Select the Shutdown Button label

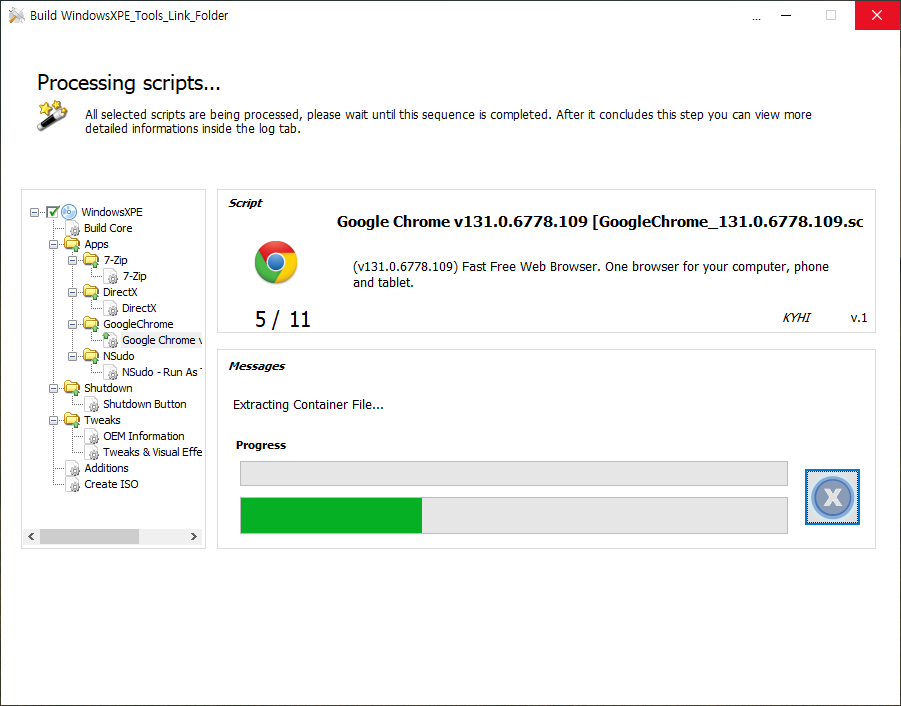coord(145,404)
